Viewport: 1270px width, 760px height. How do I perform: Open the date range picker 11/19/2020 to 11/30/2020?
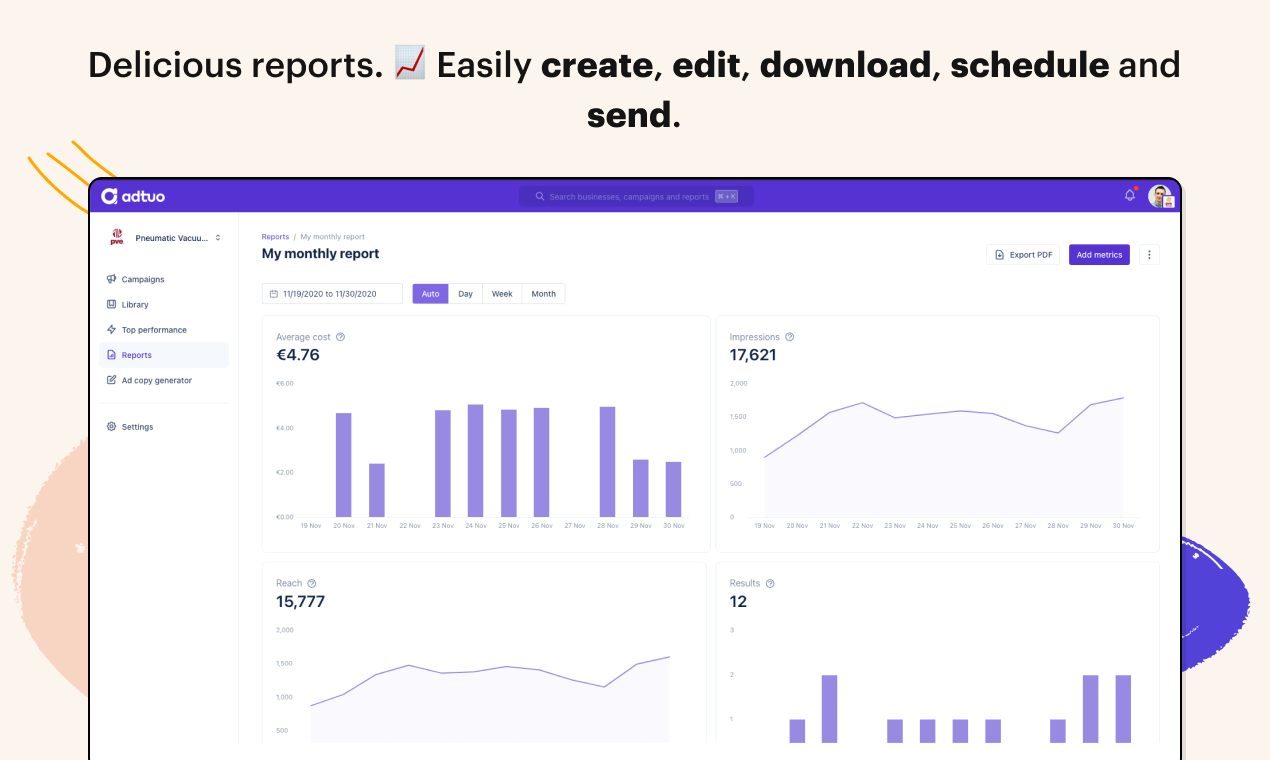332,294
